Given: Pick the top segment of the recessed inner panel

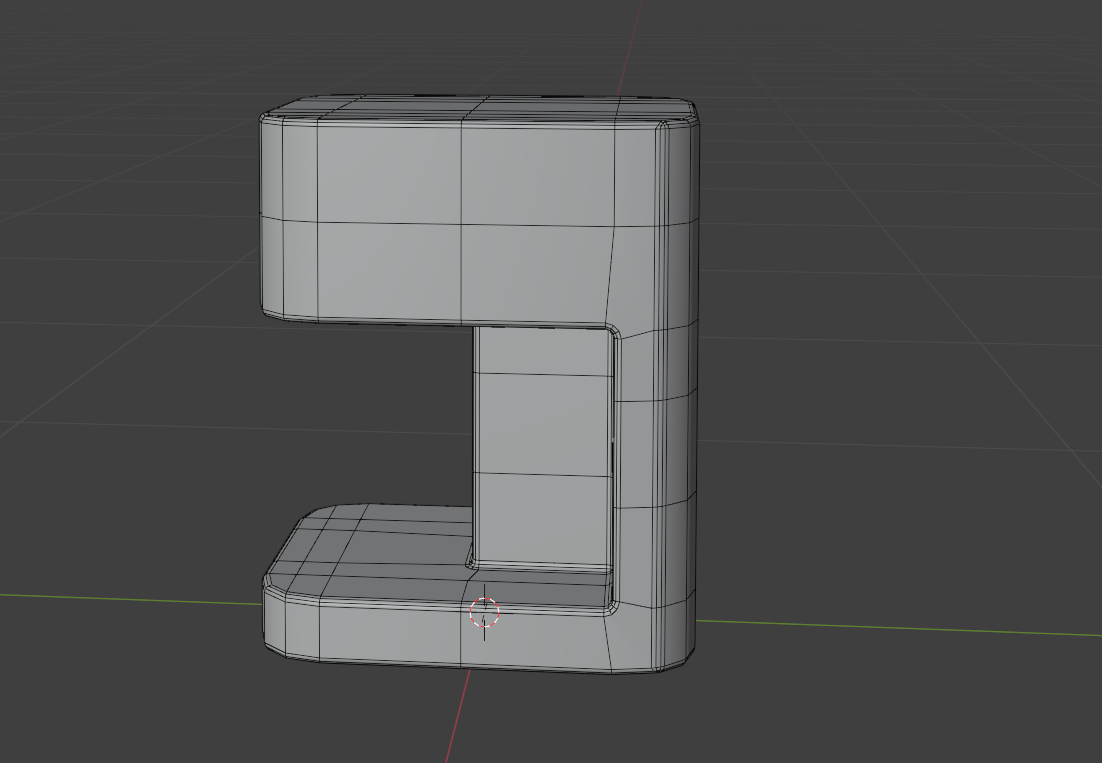Looking at the screenshot, I should click(543, 351).
